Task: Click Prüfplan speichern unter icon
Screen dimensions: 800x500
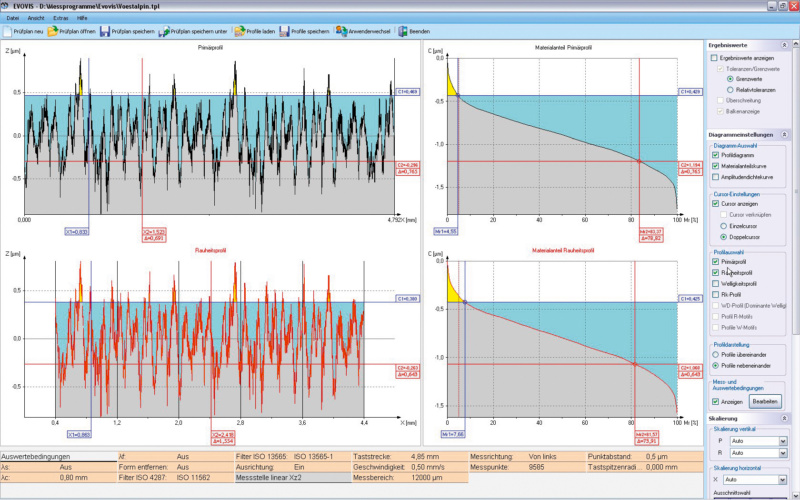Action: [x=162, y=31]
